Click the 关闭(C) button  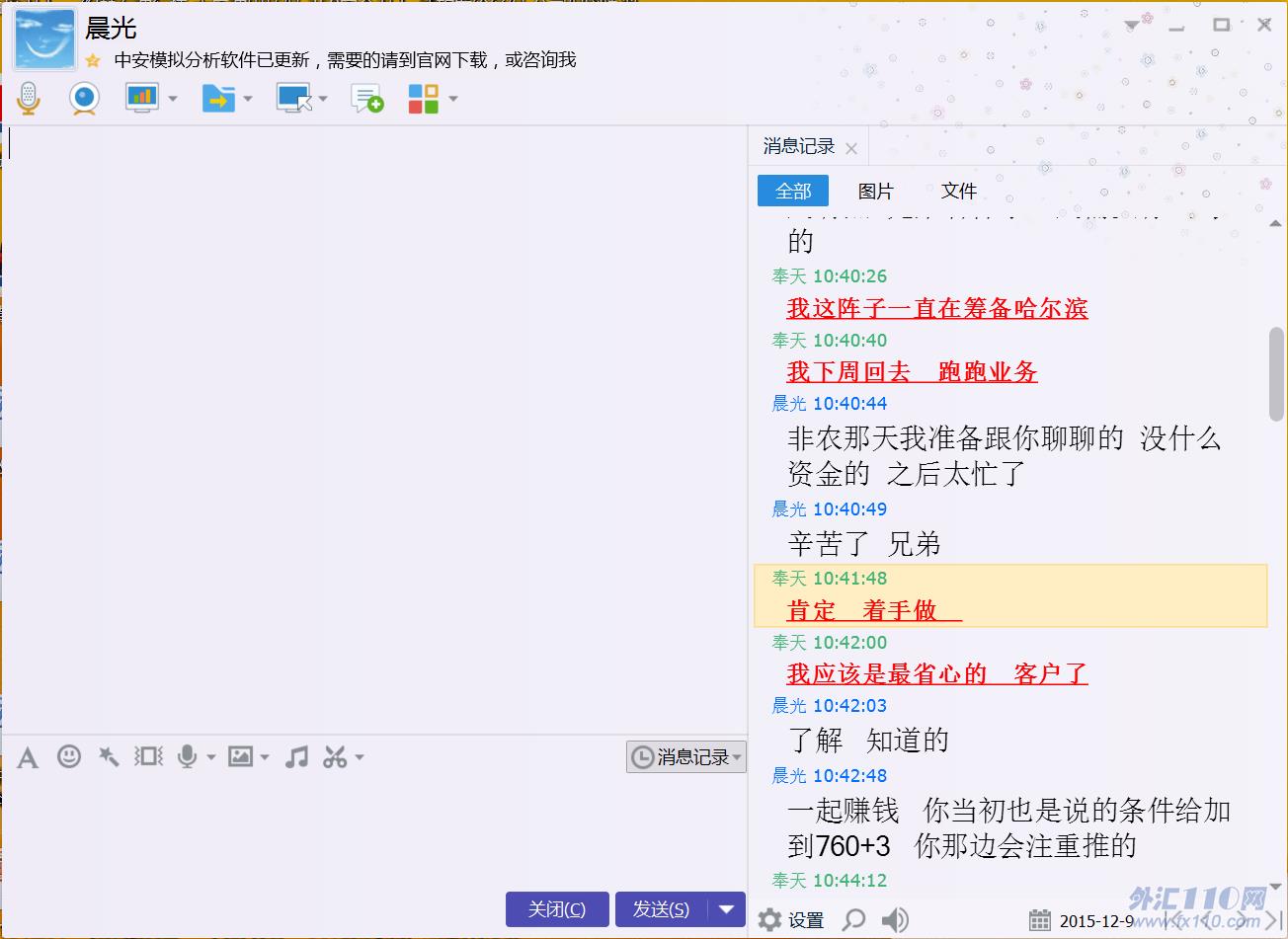[x=557, y=909]
